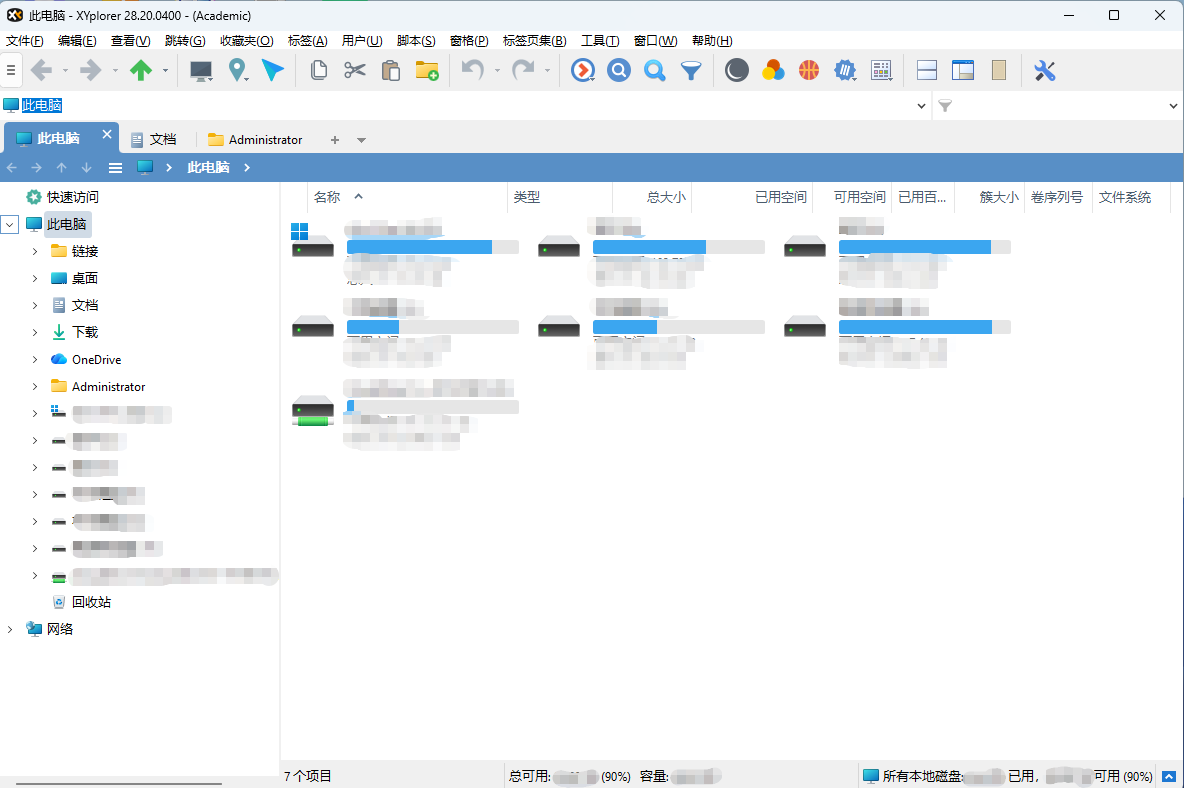Create a new folder with toolbar icon
The image size is (1184, 788).
point(427,71)
